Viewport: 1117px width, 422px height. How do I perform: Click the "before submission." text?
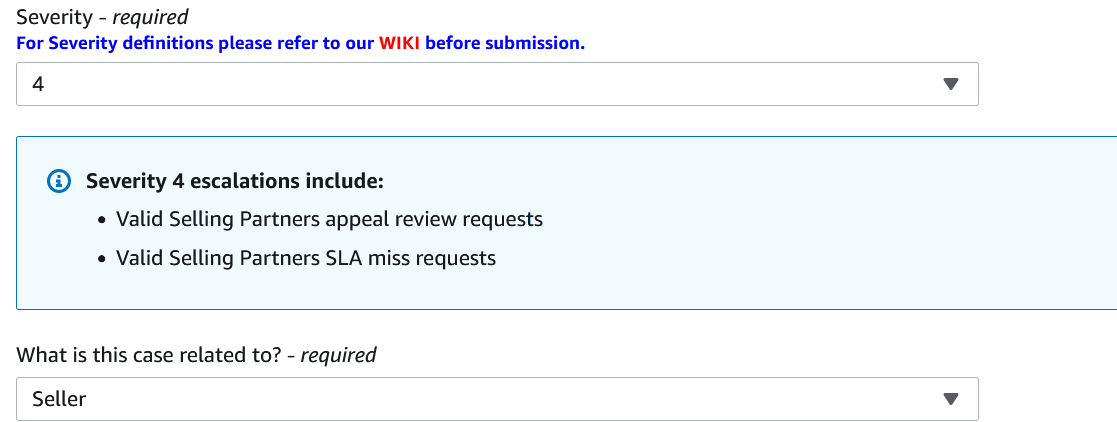505,43
